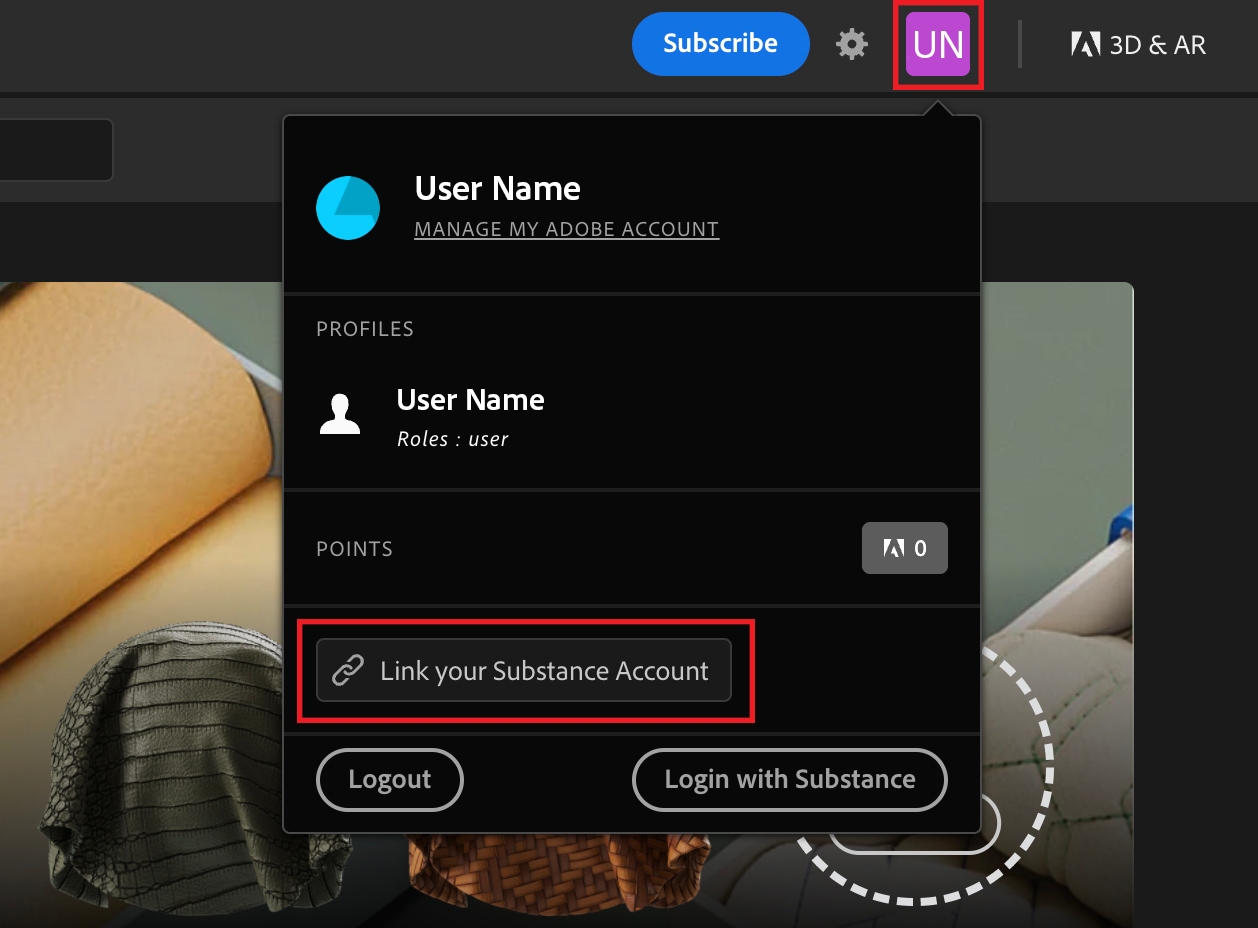Click the round cyan profile avatar
The height and width of the screenshot is (928, 1258).
point(348,208)
